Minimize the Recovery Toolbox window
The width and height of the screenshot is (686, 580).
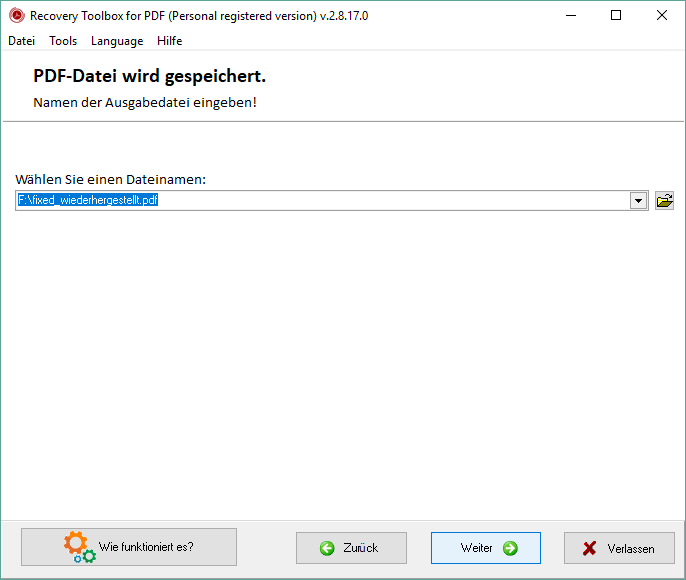(x=571, y=16)
